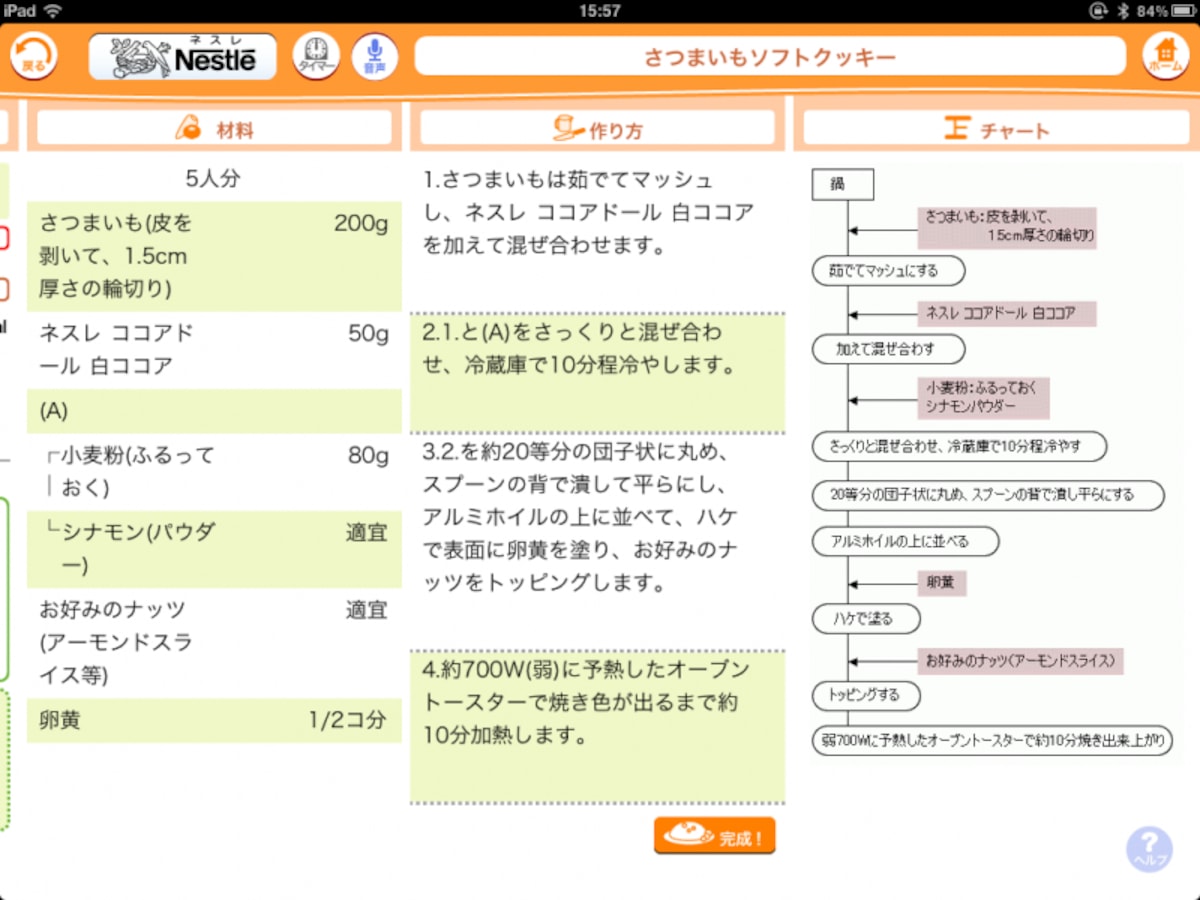Select the お好みのナッツ ingredient row
The width and height of the screenshot is (1200, 900).
click(x=214, y=643)
